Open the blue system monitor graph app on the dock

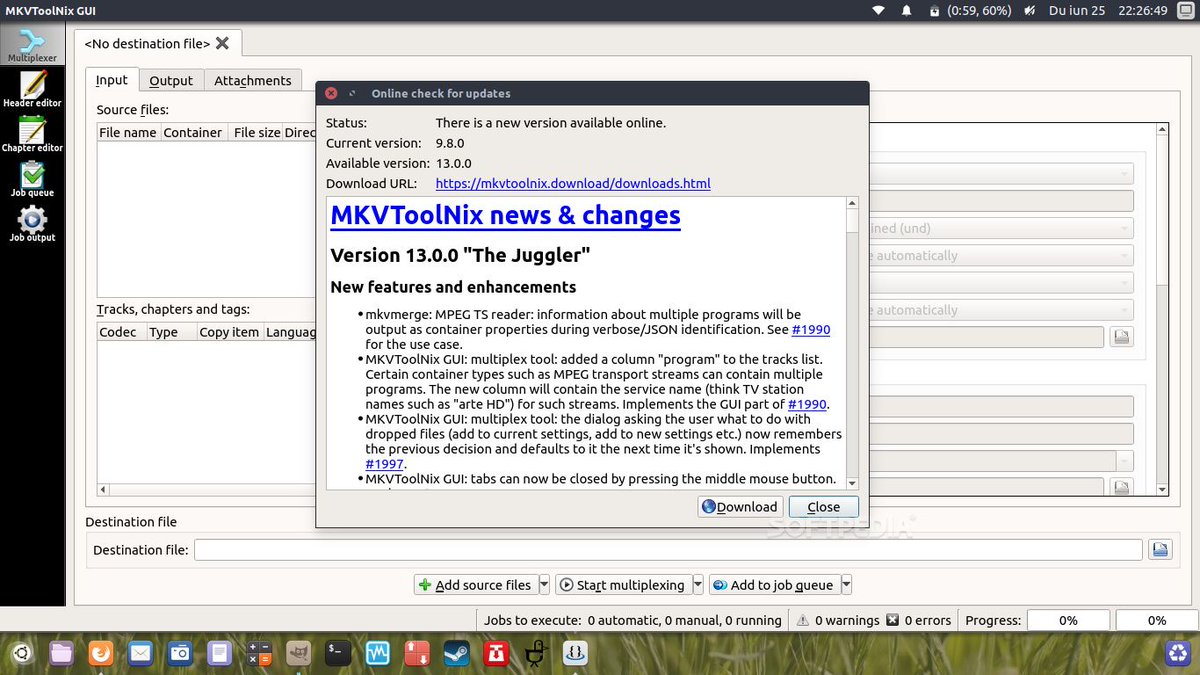point(378,654)
